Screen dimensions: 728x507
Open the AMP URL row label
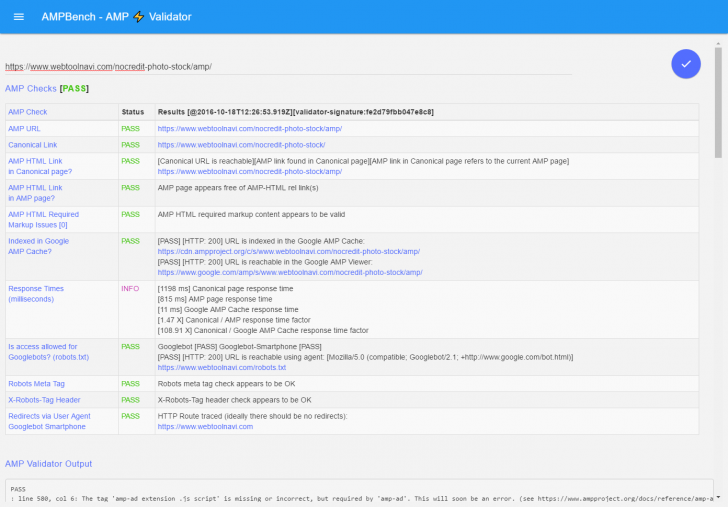(x=24, y=129)
